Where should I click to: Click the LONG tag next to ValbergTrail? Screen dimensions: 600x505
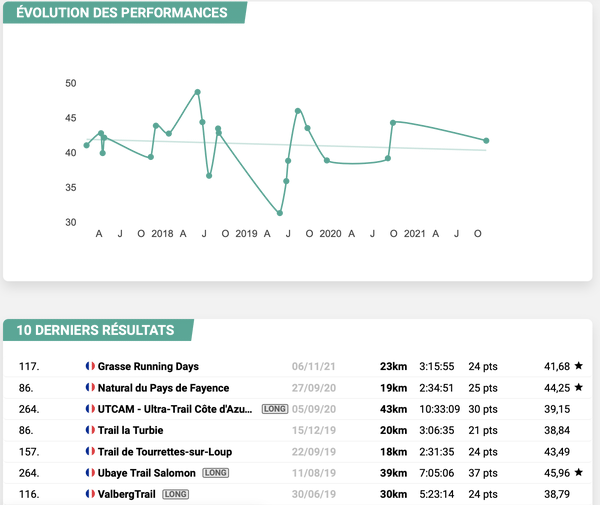176,492
